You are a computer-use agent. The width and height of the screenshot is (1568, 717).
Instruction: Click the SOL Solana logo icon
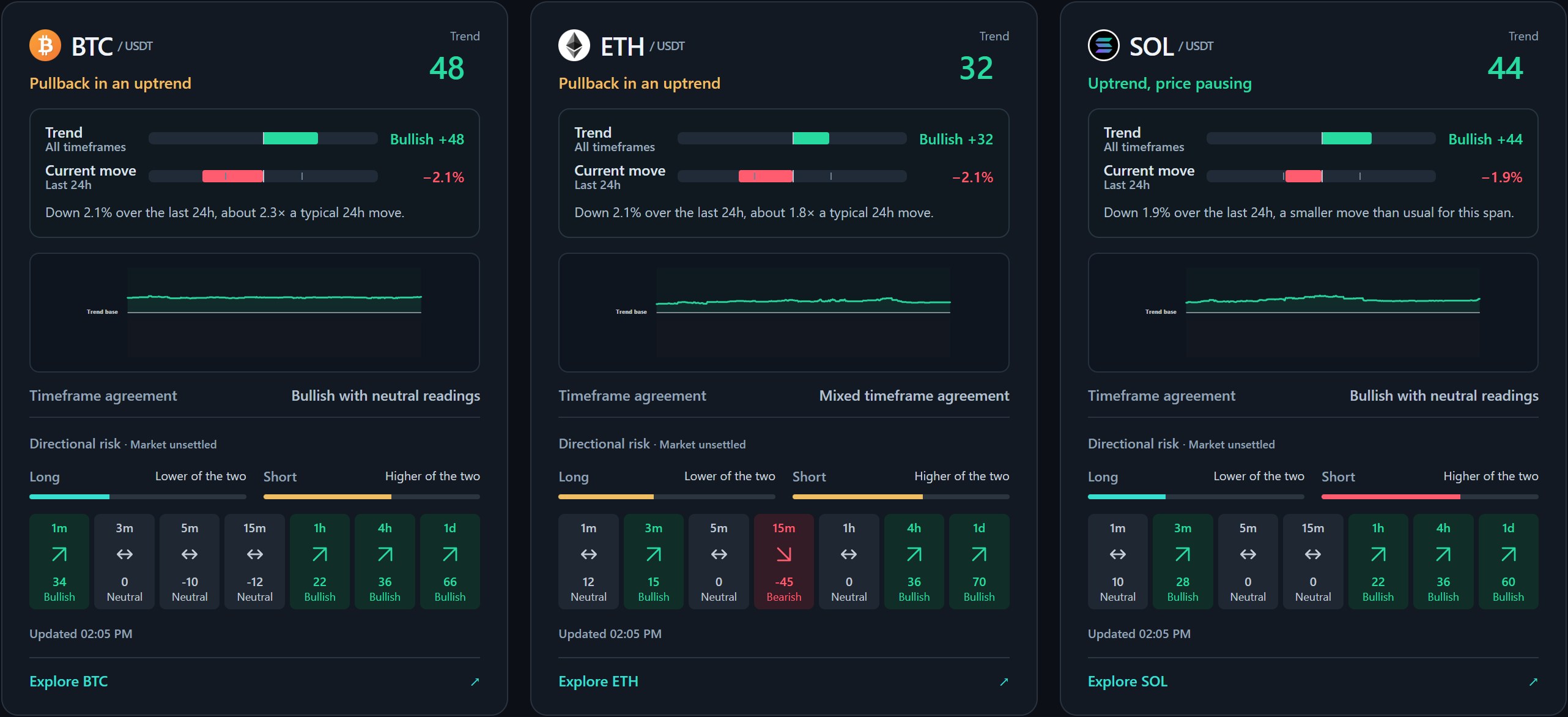pyautogui.click(x=1104, y=45)
